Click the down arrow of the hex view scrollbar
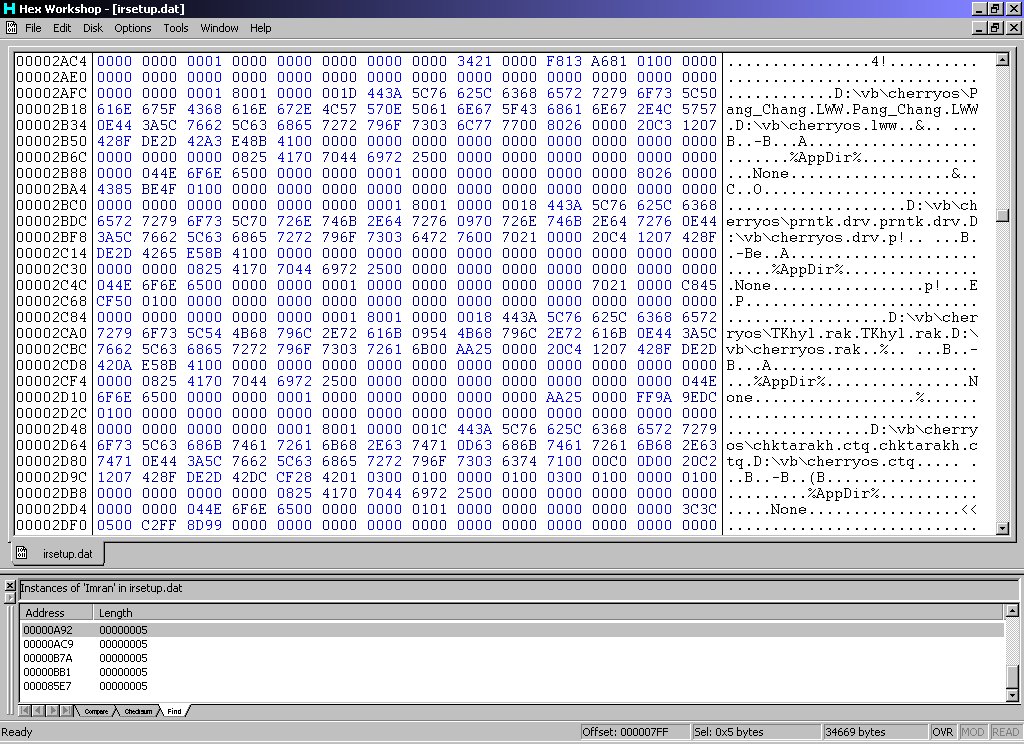The height and width of the screenshot is (744, 1024). [x=1002, y=528]
